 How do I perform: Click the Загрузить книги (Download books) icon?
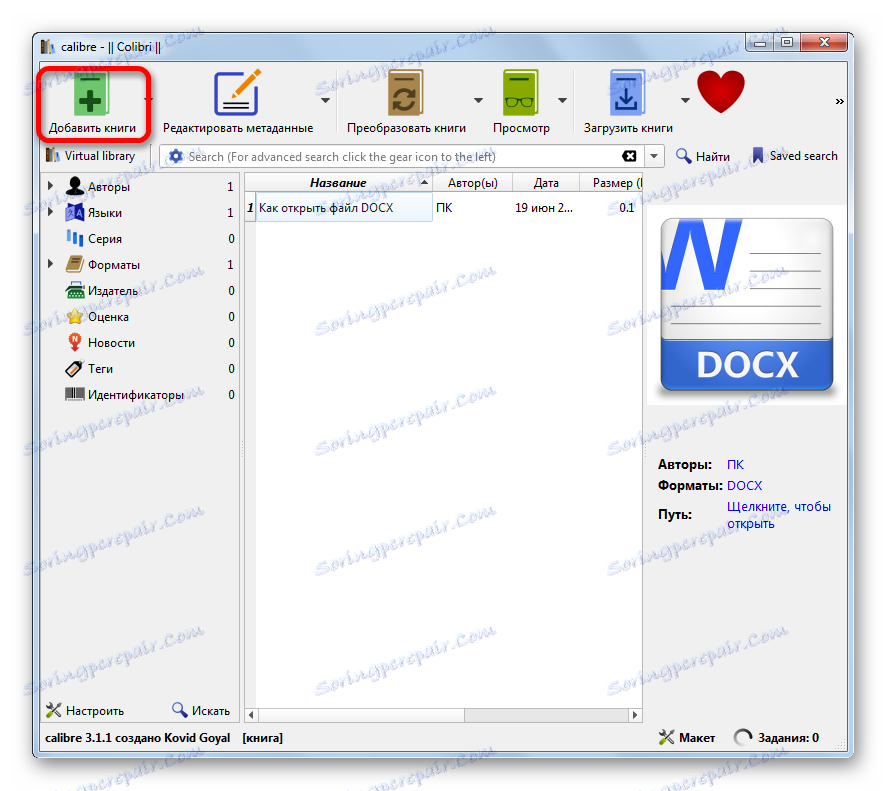[x=627, y=93]
